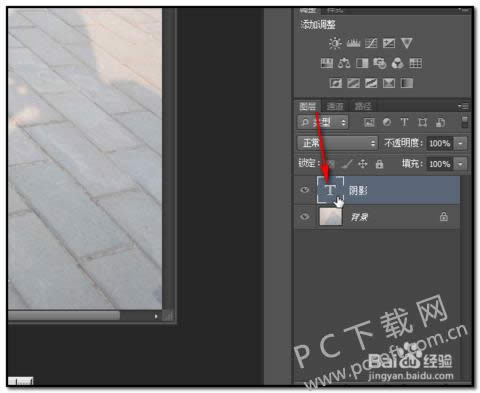Screen dimensions: 480x393
Task: Add a Channel Mixer adjustment layer
Action: pyautogui.click(x=397, y=63)
